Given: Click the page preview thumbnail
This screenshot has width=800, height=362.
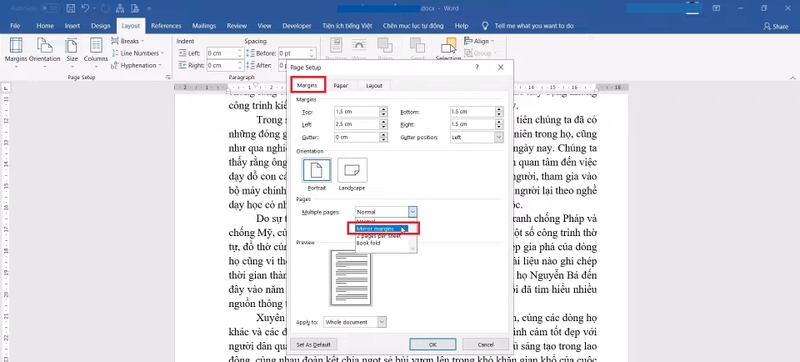Looking at the screenshot, I should point(351,278).
